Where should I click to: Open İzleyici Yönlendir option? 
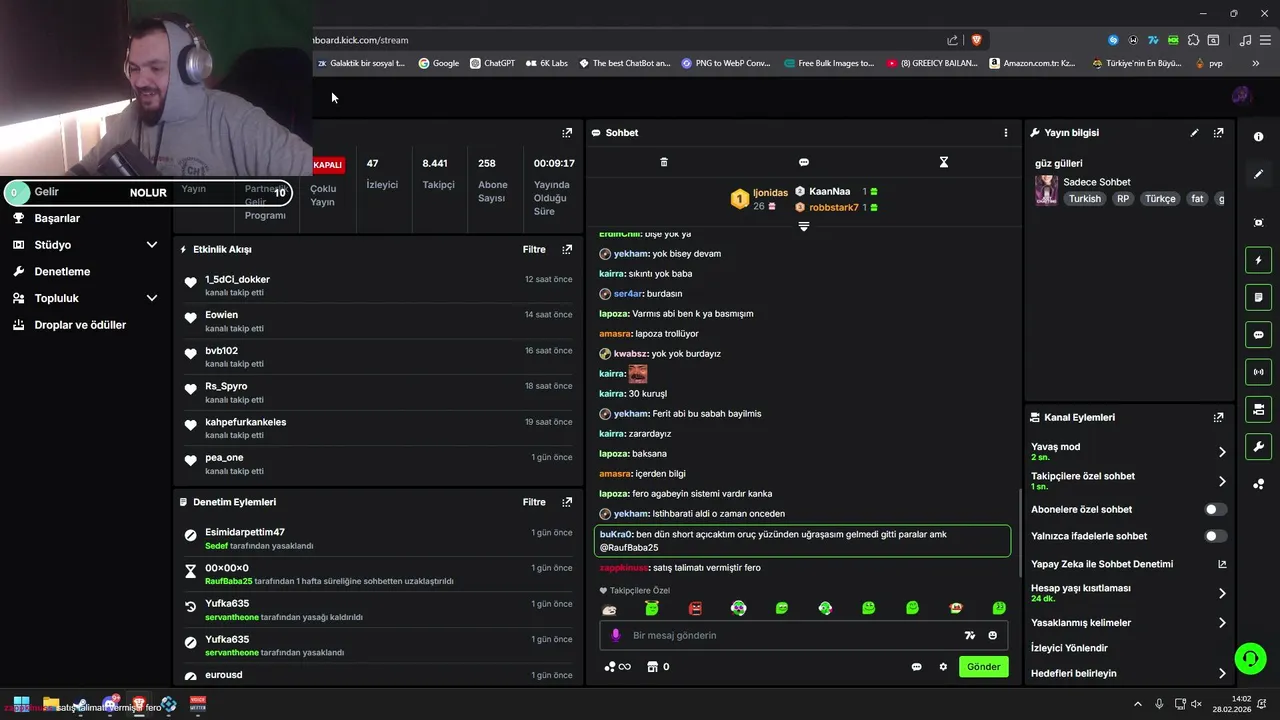[1069, 648]
